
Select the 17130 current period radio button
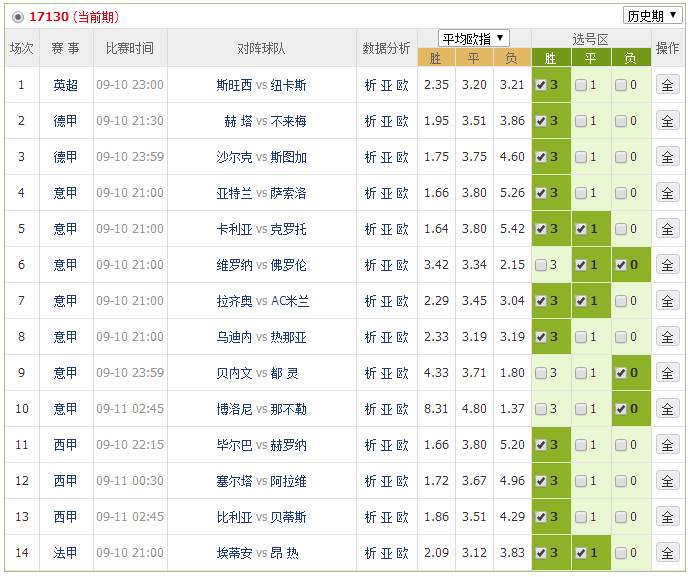(x=17, y=18)
